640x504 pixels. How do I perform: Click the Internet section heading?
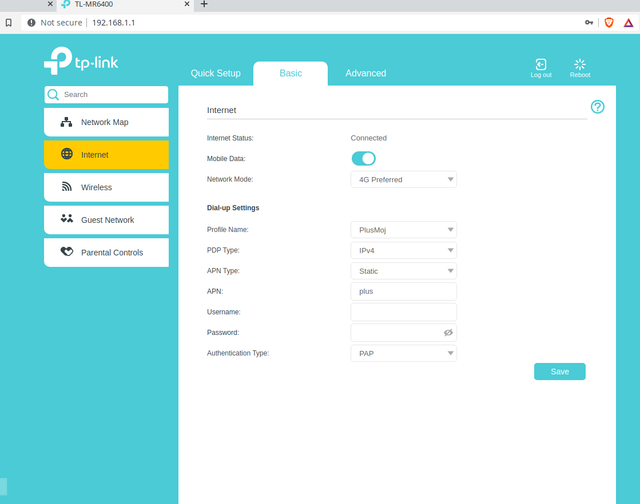click(x=222, y=110)
